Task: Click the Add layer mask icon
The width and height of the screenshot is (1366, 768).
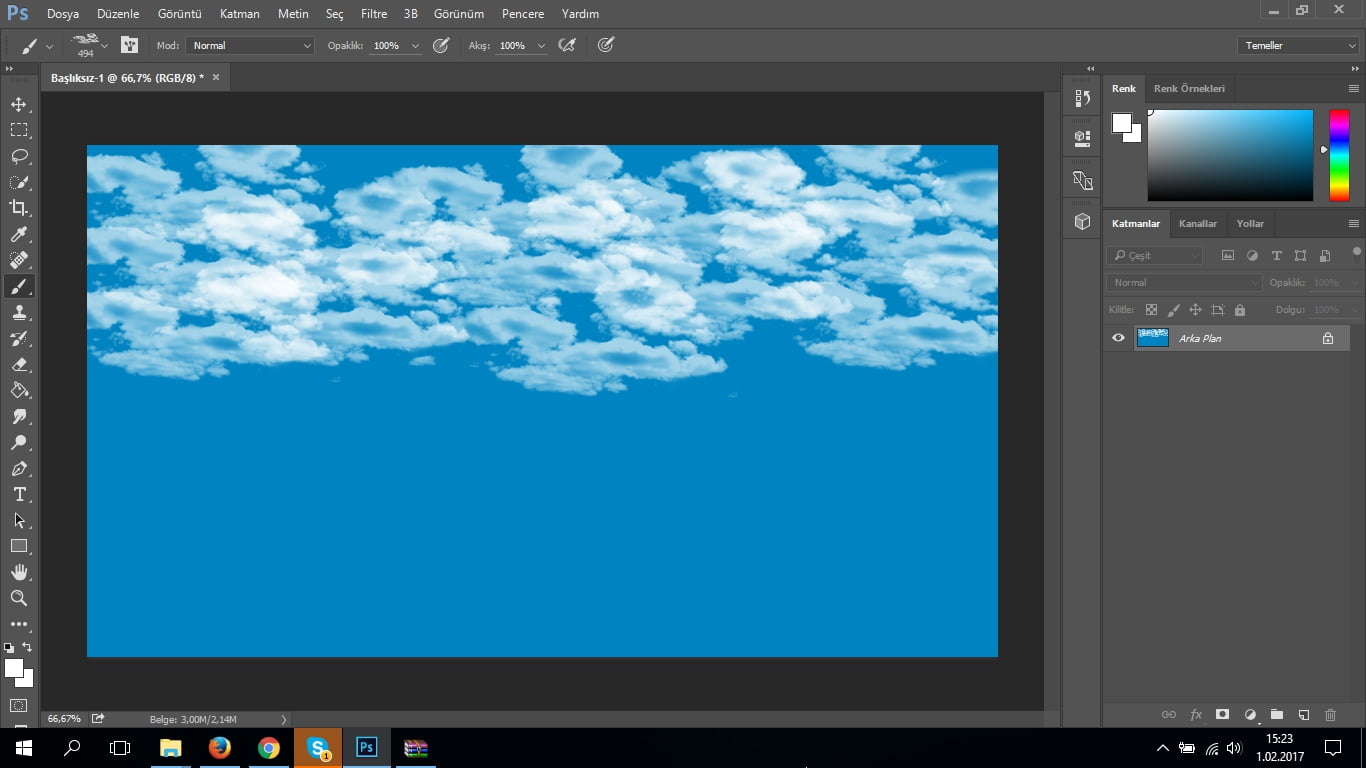Action: click(x=1223, y=715)
